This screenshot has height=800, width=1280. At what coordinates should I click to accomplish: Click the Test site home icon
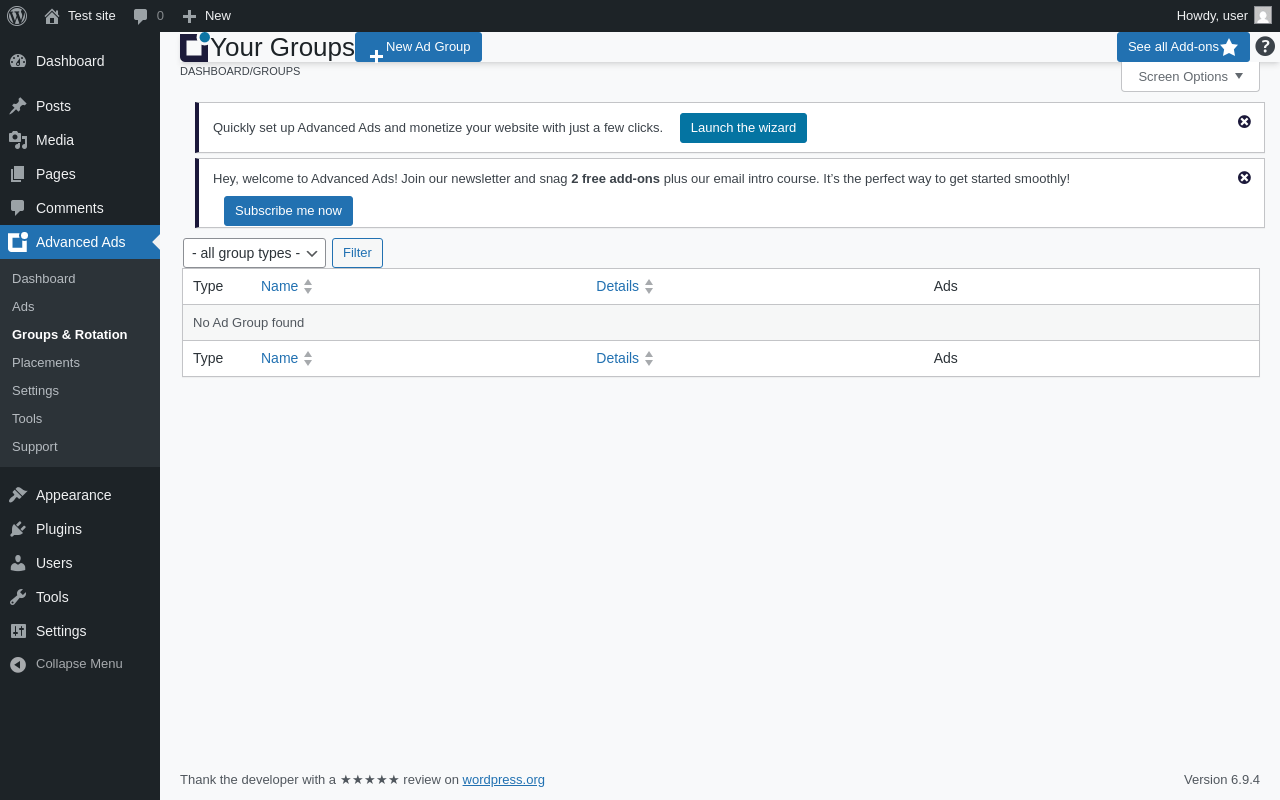[52, 16]
